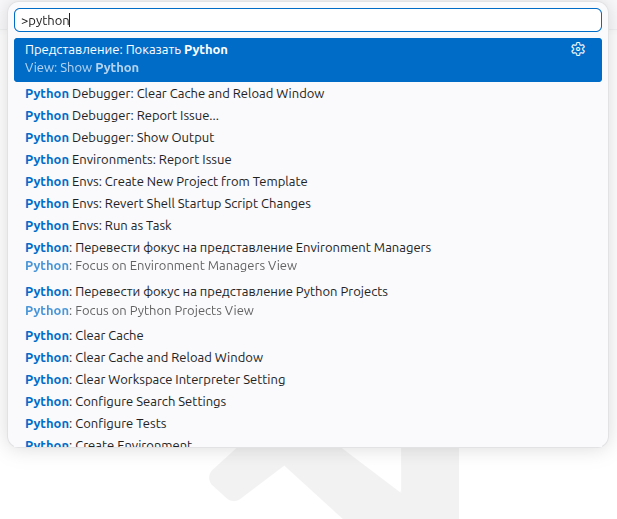Screen dimensions: 617x519
Task: Choose Python Envs: Revert Shell Startup Script Changes
Action: [308, 204]
